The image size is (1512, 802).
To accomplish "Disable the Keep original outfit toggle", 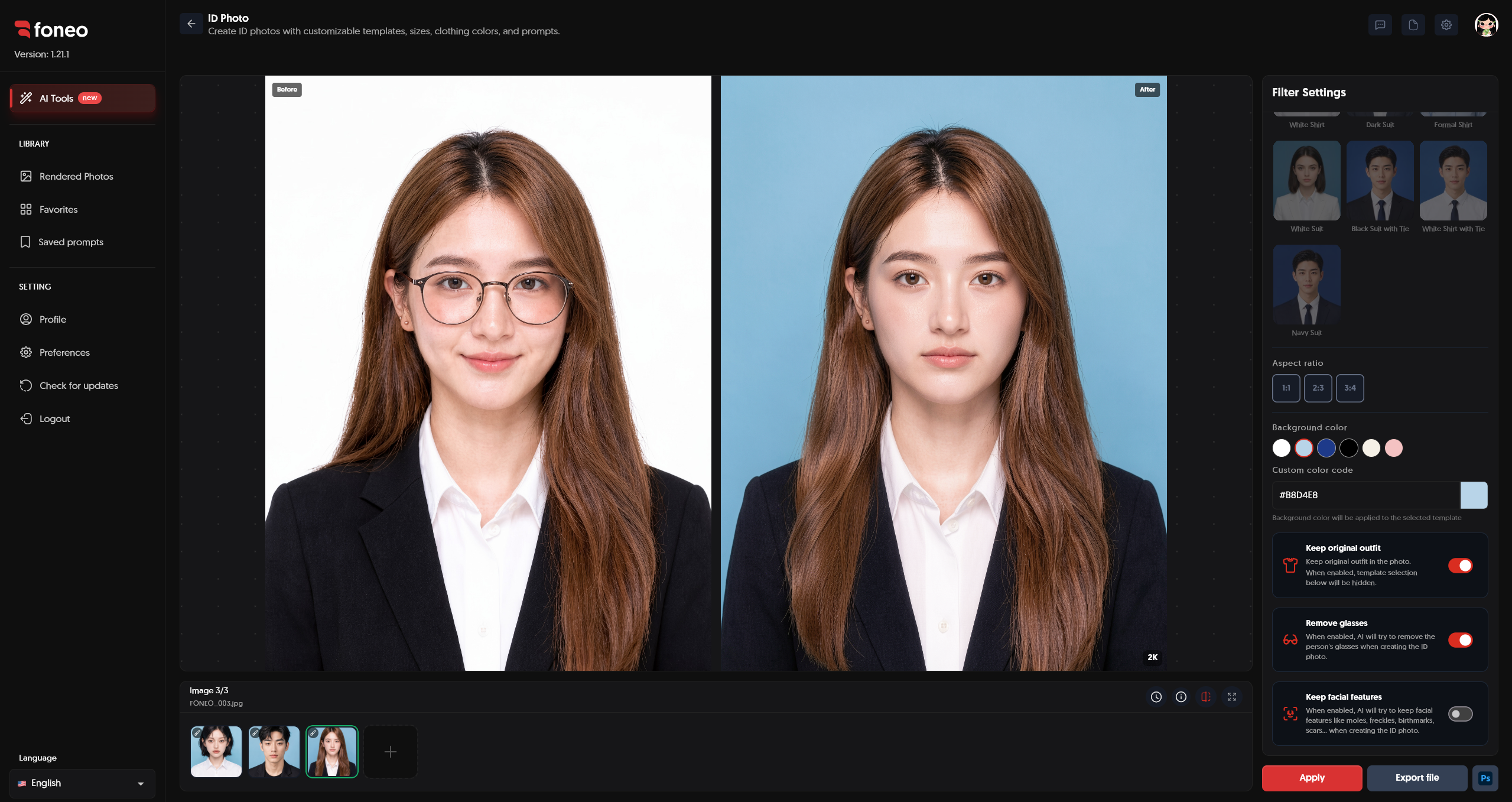I will [x=1460, y=566].
